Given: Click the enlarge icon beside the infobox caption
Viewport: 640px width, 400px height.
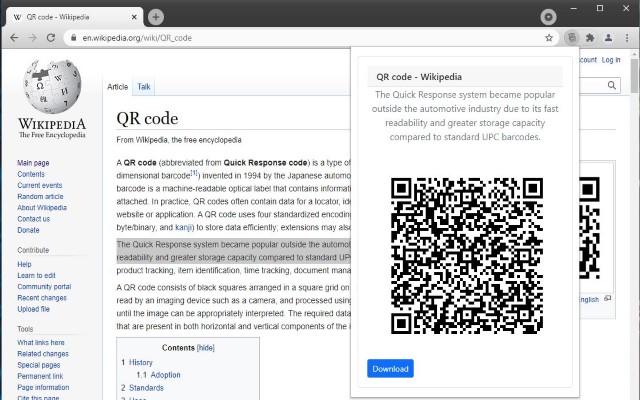Looking at the screenshot, I should (x=607, y=299).
